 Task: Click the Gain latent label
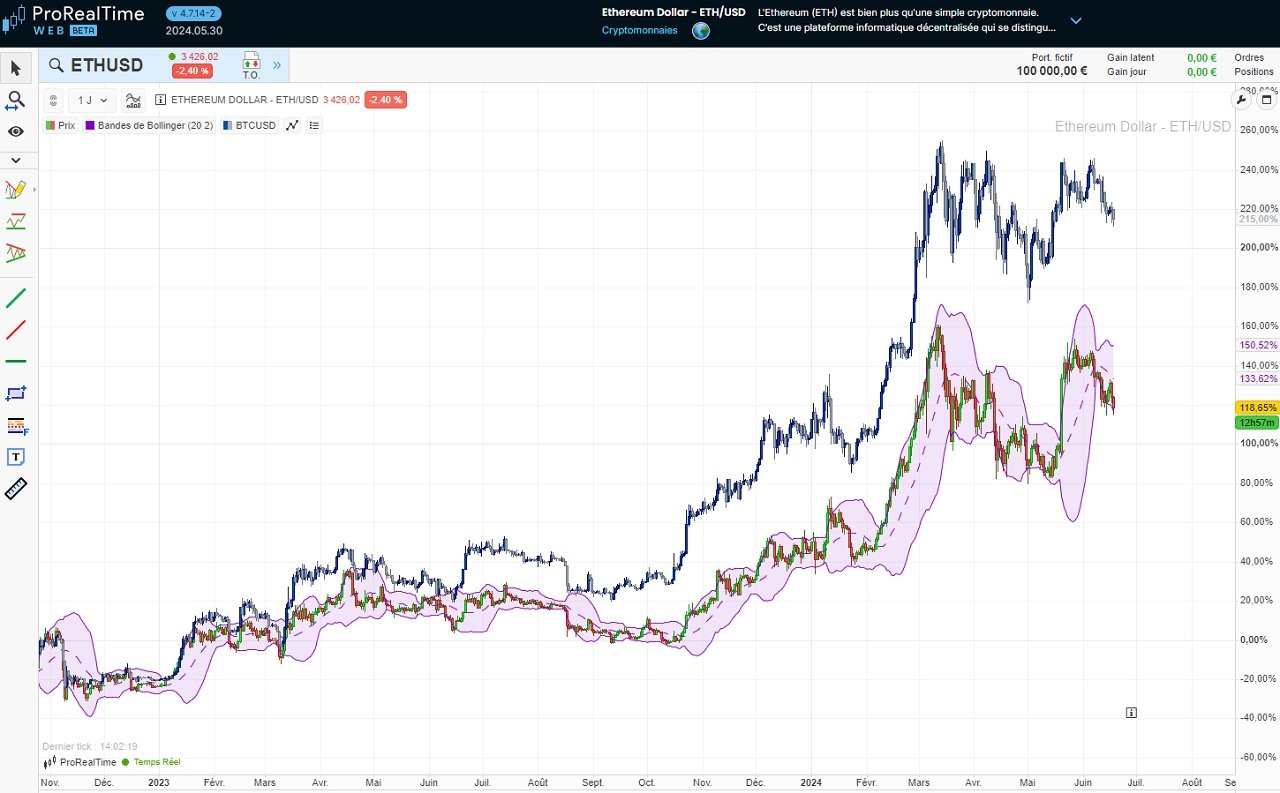1130,58
